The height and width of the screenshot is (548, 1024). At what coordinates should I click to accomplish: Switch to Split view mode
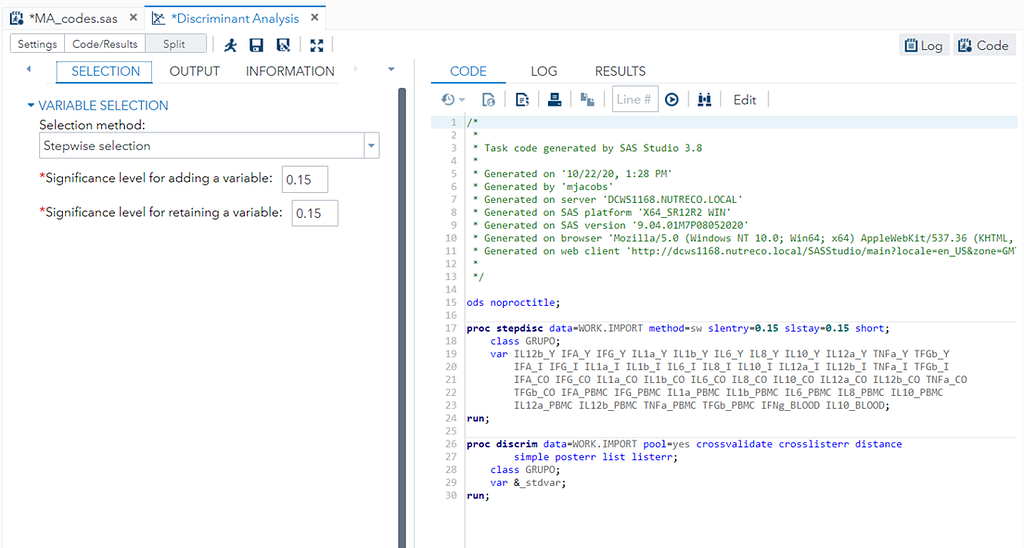pos(174,44)
